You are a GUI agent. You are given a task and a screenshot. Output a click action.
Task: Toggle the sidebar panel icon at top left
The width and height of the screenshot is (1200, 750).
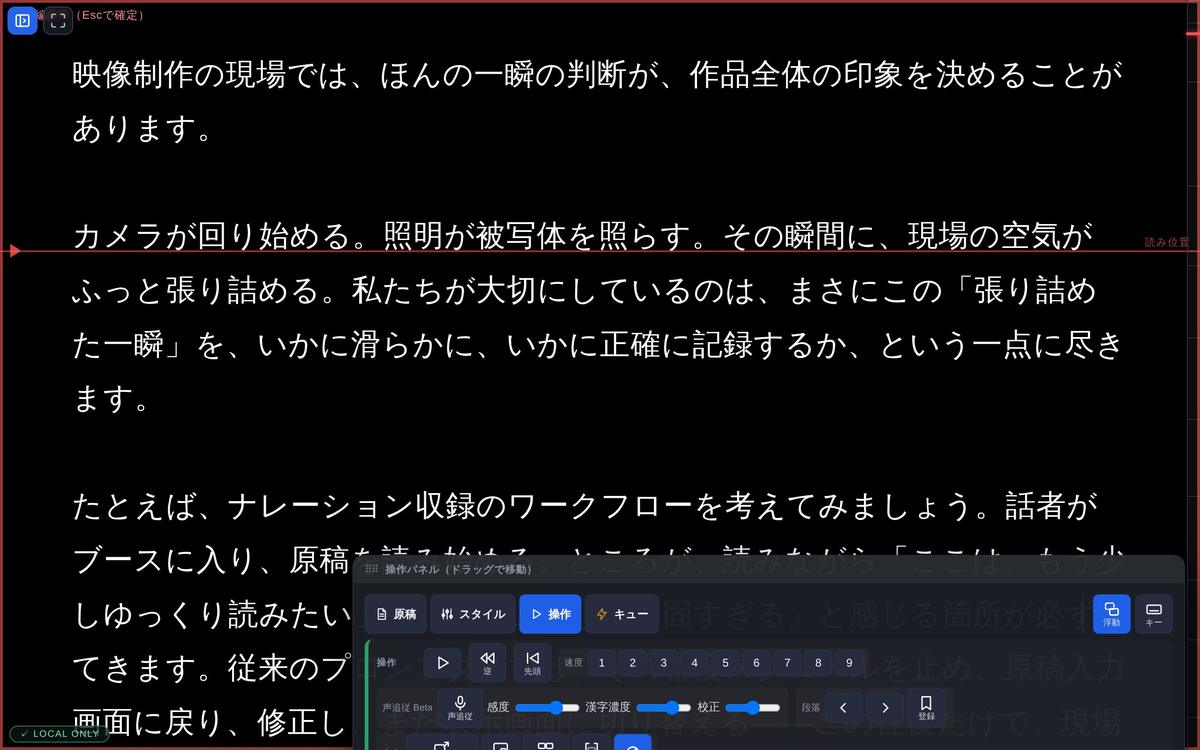point(22,20)
